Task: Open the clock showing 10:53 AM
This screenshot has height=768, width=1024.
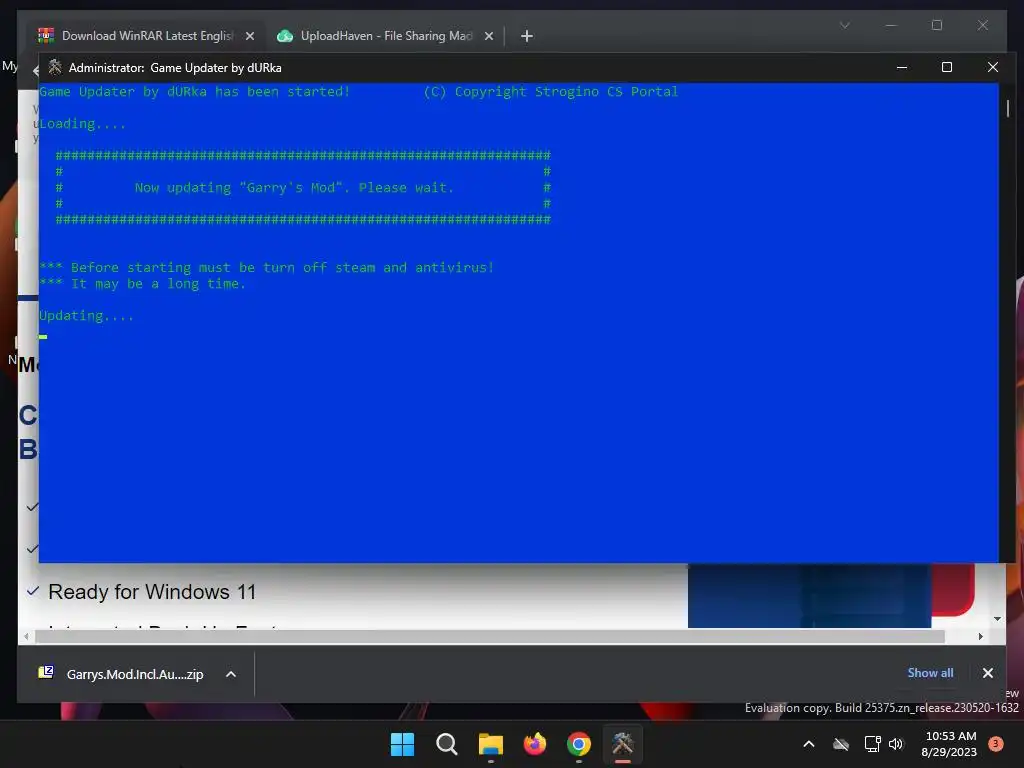Action: [x=950, y=744]
